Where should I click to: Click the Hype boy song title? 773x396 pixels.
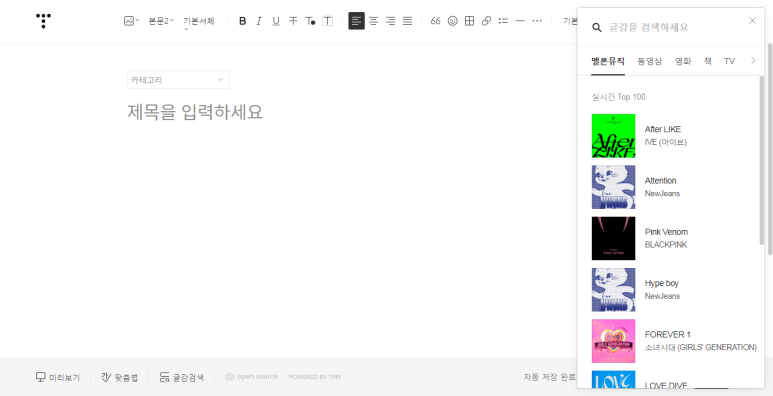coord(662,283)
